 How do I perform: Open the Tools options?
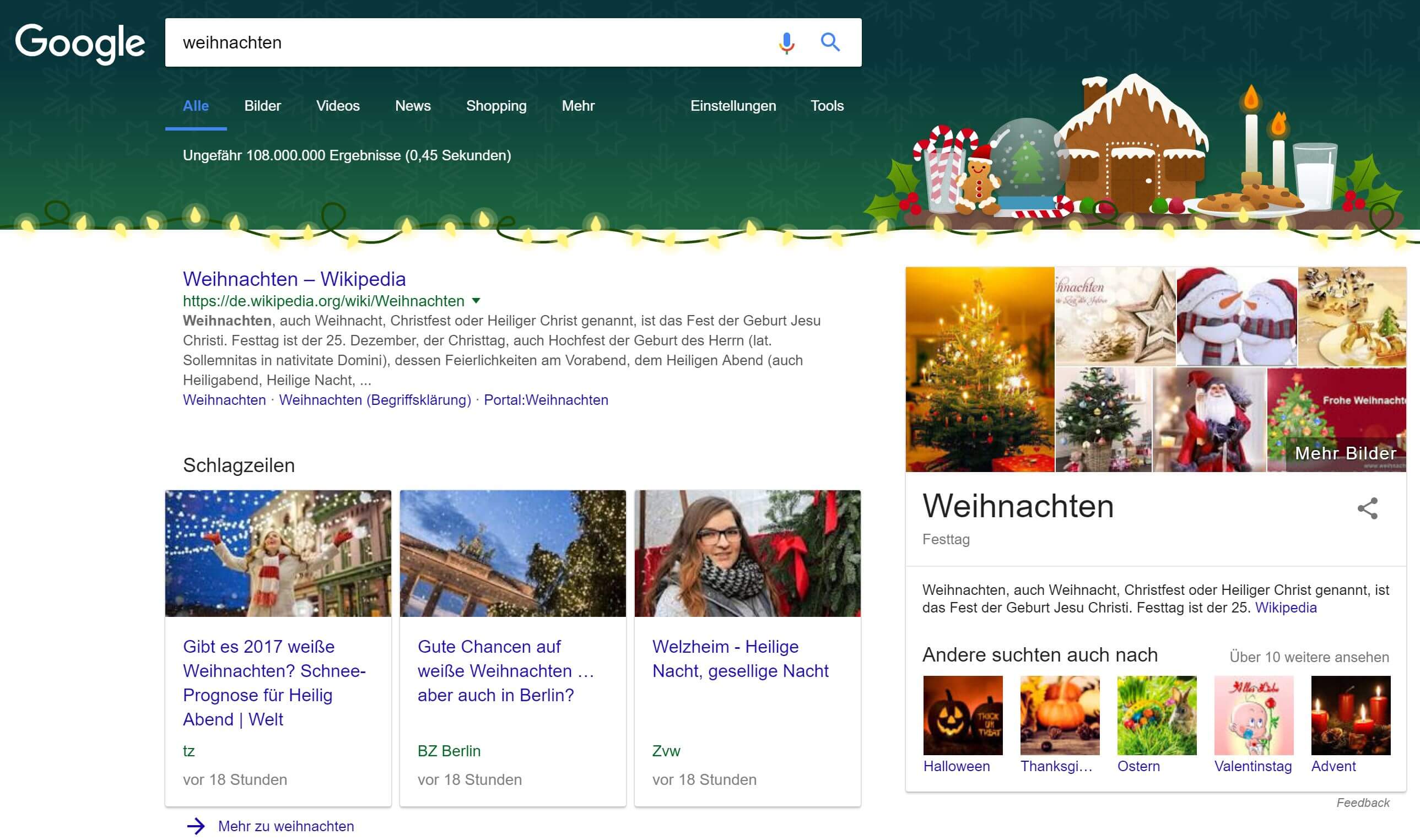tap(827, 106)
